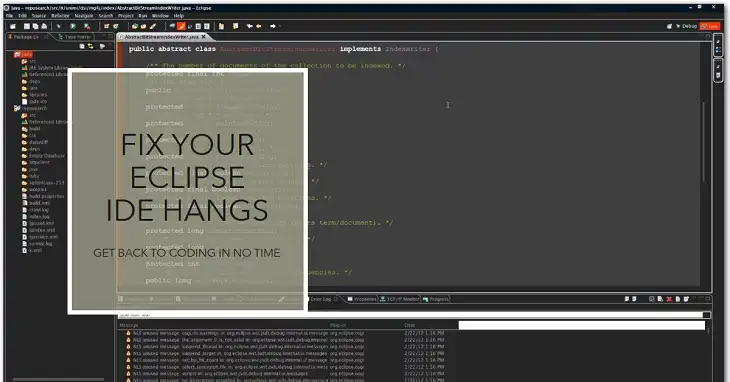The width and height of the screenshot is (730, 382).
Task: Click the Open Perspective icon beside Debug
Action: pos(669,27)
